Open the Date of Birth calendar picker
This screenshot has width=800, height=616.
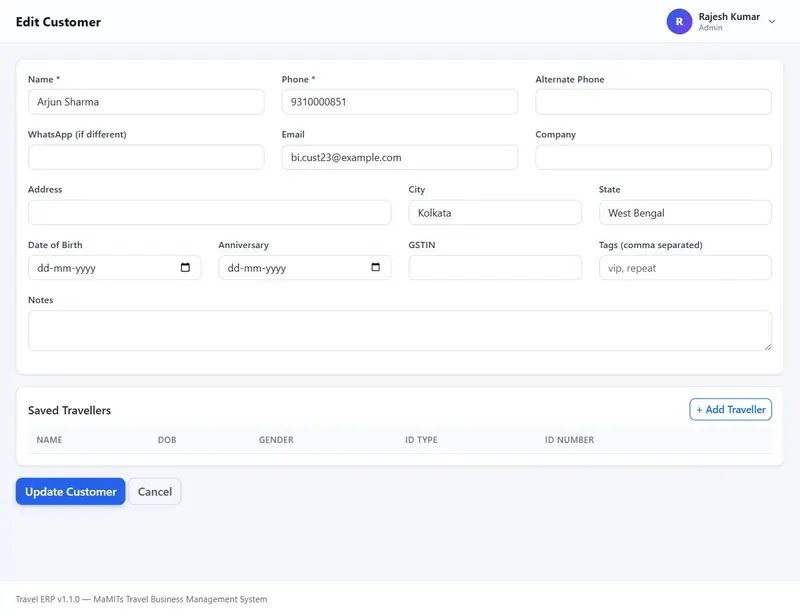coord(185,267)
